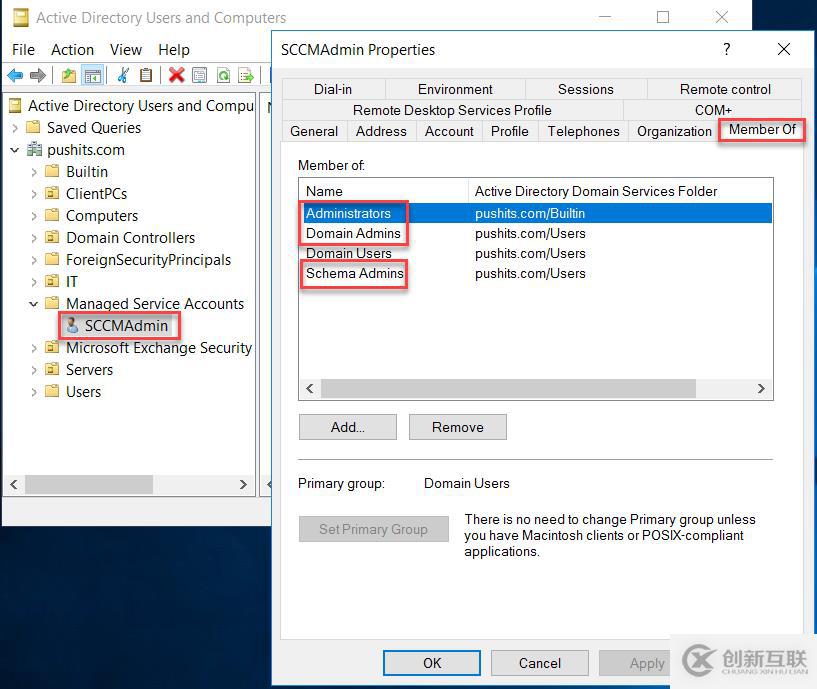Open the Dial-in tab

point(333,89)
